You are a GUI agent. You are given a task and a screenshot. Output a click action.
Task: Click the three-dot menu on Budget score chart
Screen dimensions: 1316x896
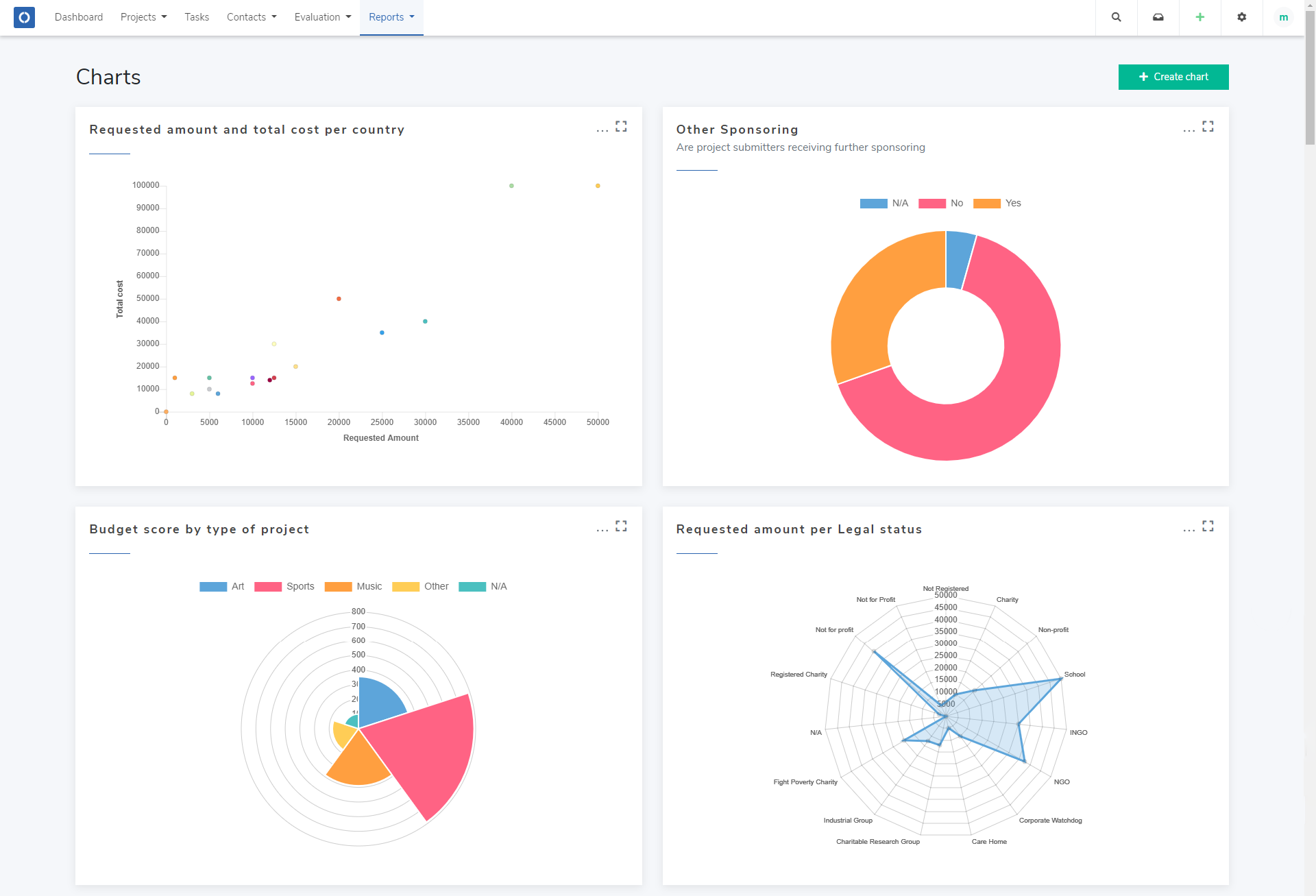click(x=602, y=528)
